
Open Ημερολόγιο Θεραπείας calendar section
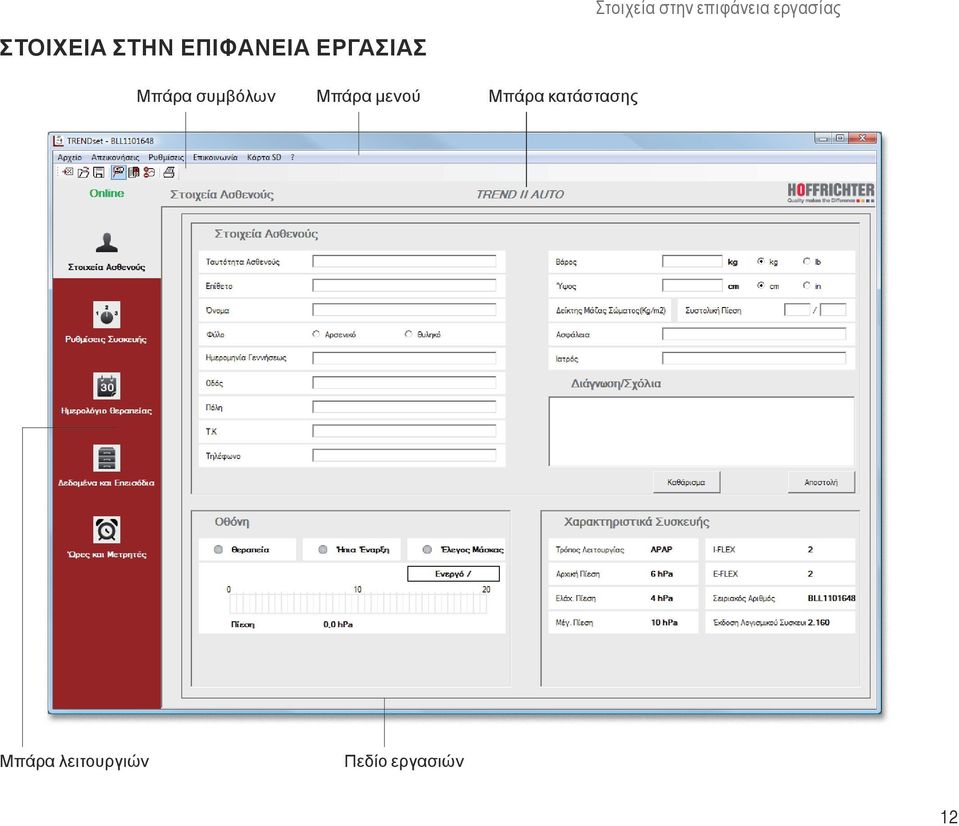[106, 394]
